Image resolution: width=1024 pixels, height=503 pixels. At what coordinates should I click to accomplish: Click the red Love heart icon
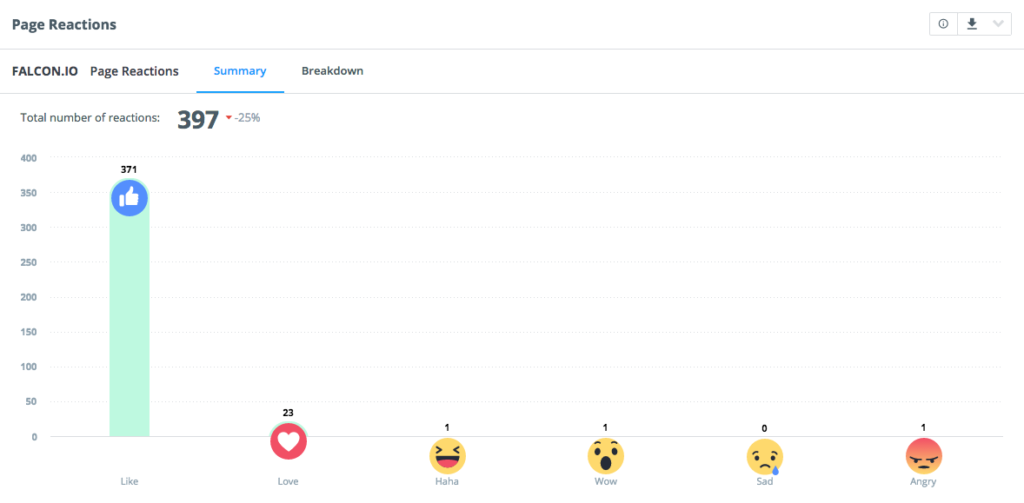[x=288, y=442]
